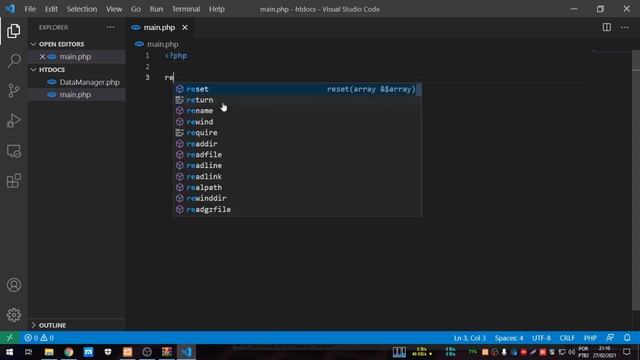Change language mode via PHP indicator

(590, 338)
